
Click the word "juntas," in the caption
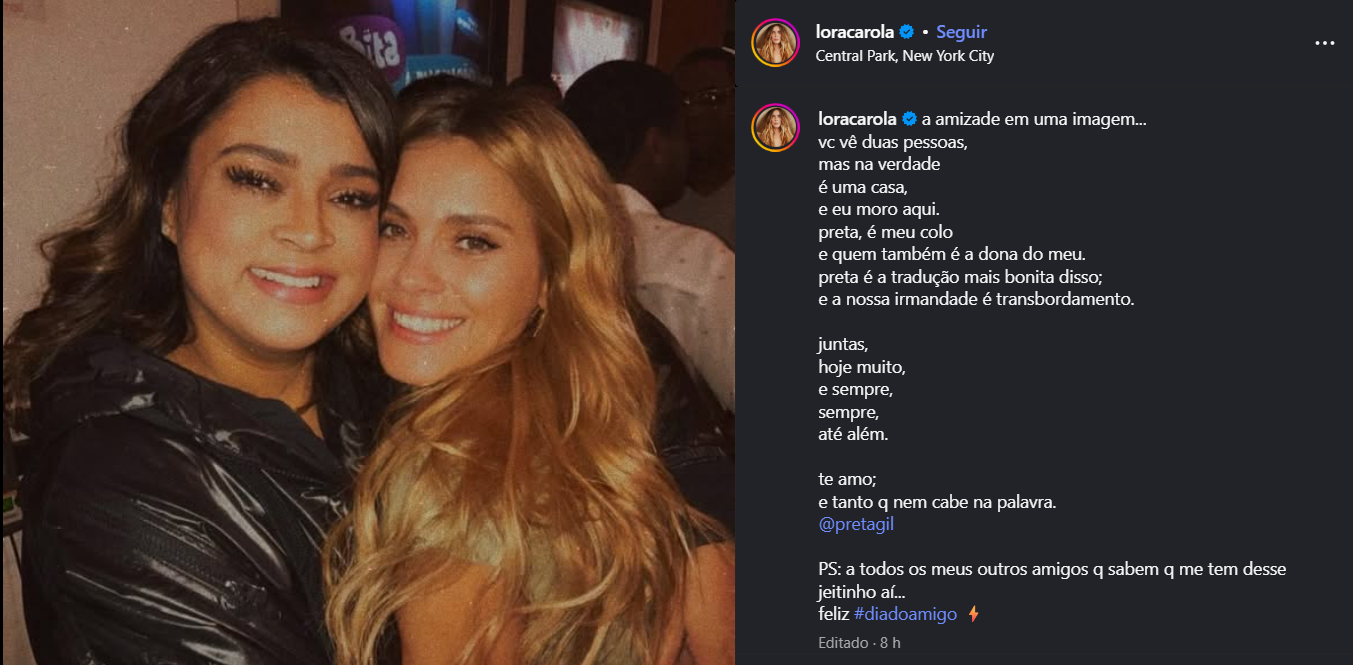(x=843, y=344)
